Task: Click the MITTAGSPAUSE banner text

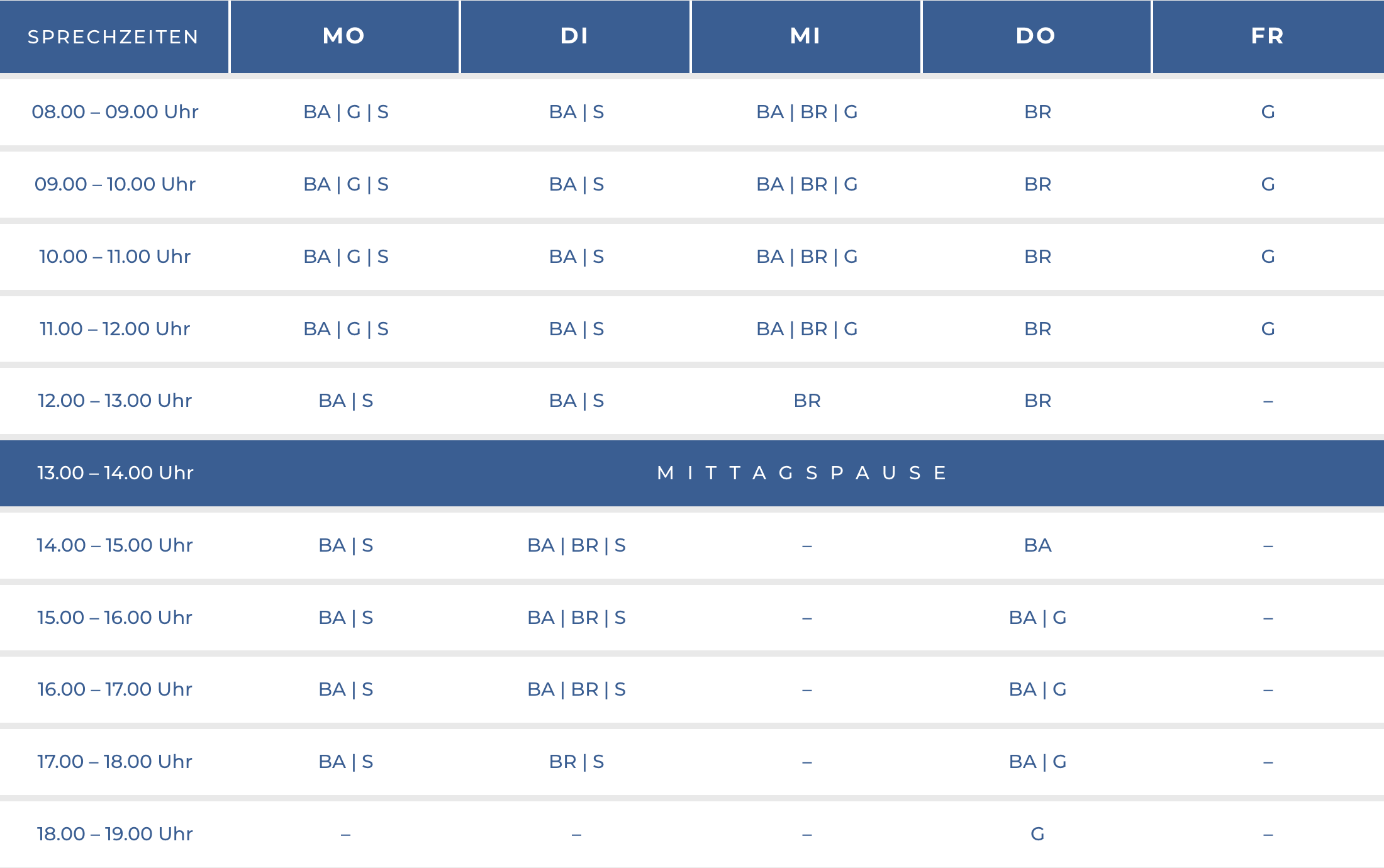Action: [x=802, y=473]
